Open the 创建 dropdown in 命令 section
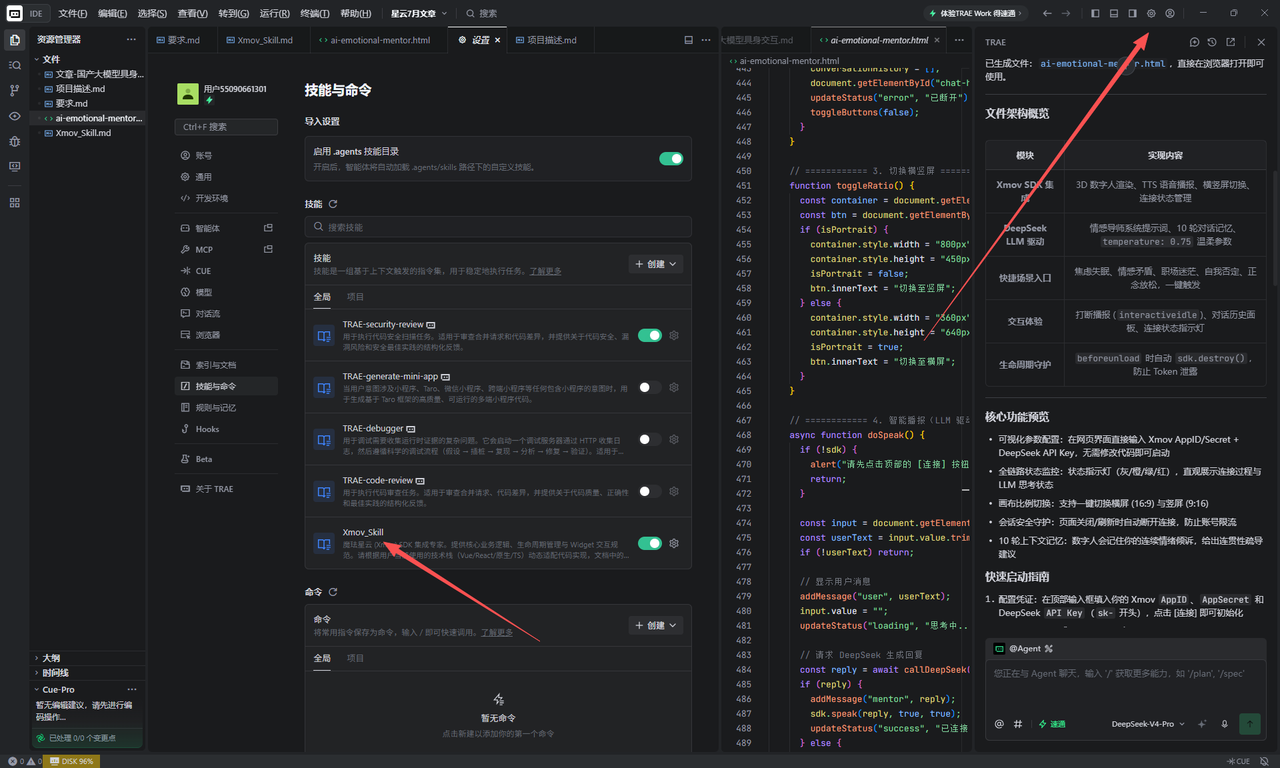The image size is (1280, 768). point(656,625)
